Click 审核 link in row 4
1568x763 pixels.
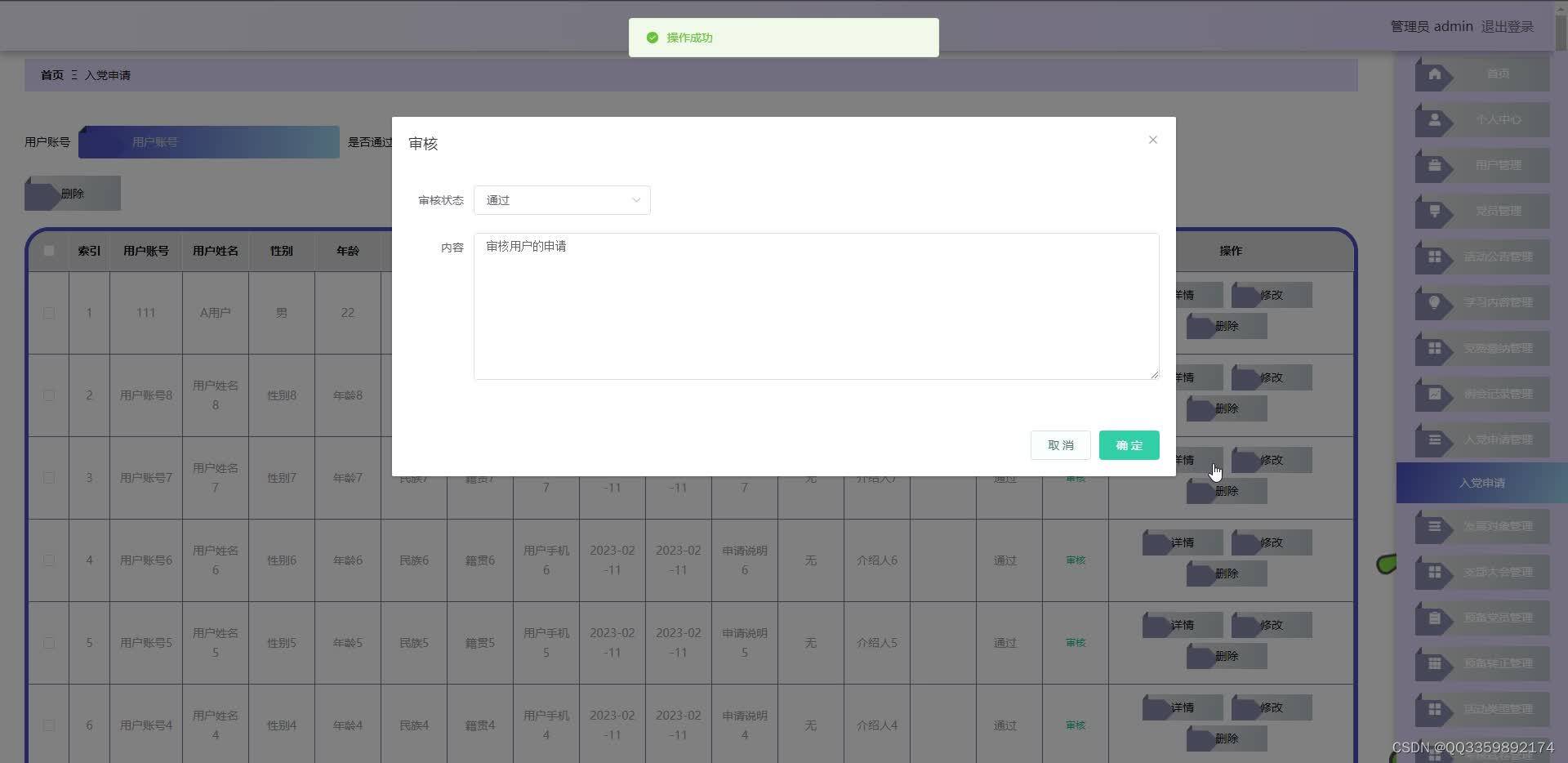point(1076,560)
